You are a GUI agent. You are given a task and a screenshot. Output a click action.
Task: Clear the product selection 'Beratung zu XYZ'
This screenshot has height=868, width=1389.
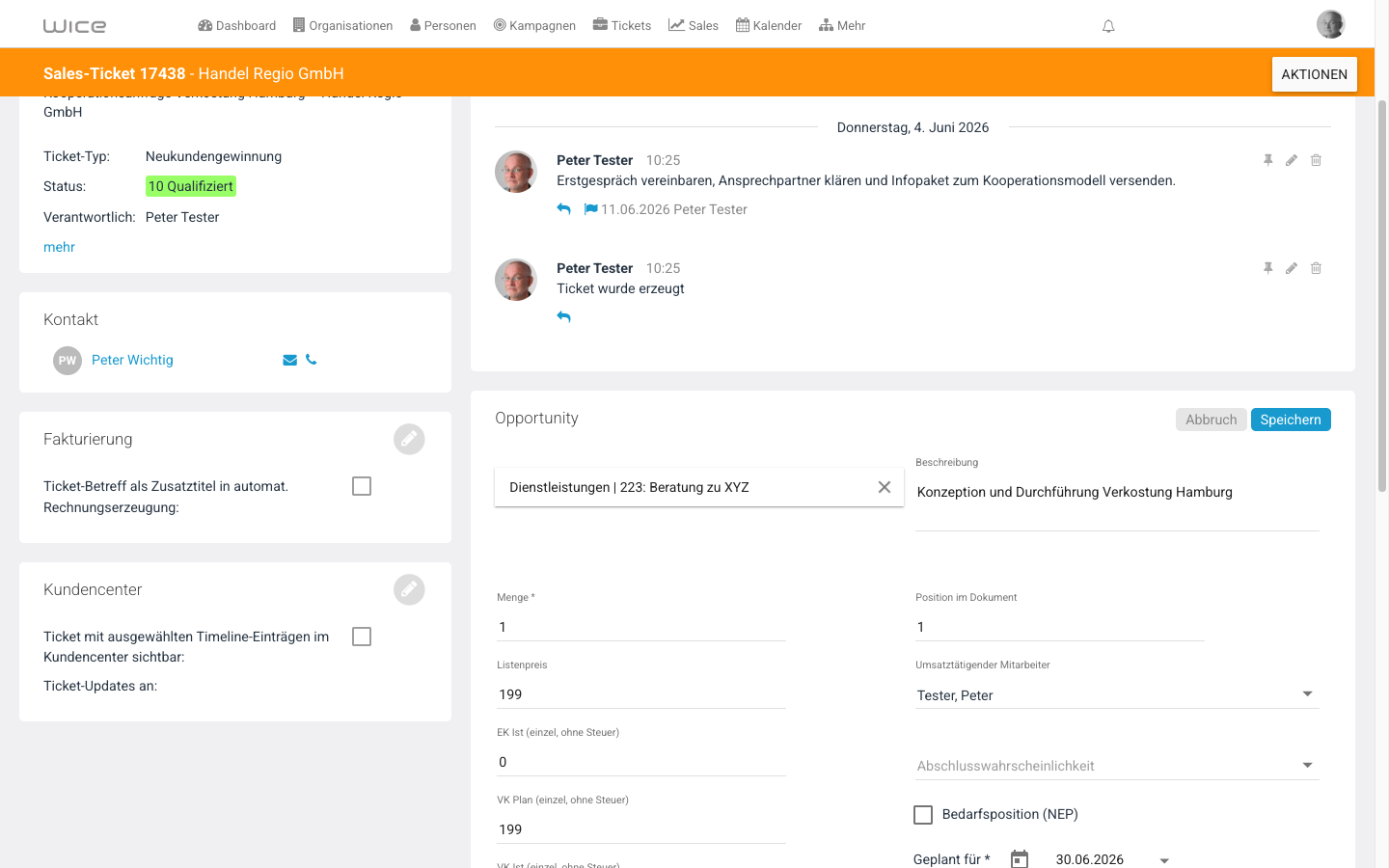coord(885,487)
